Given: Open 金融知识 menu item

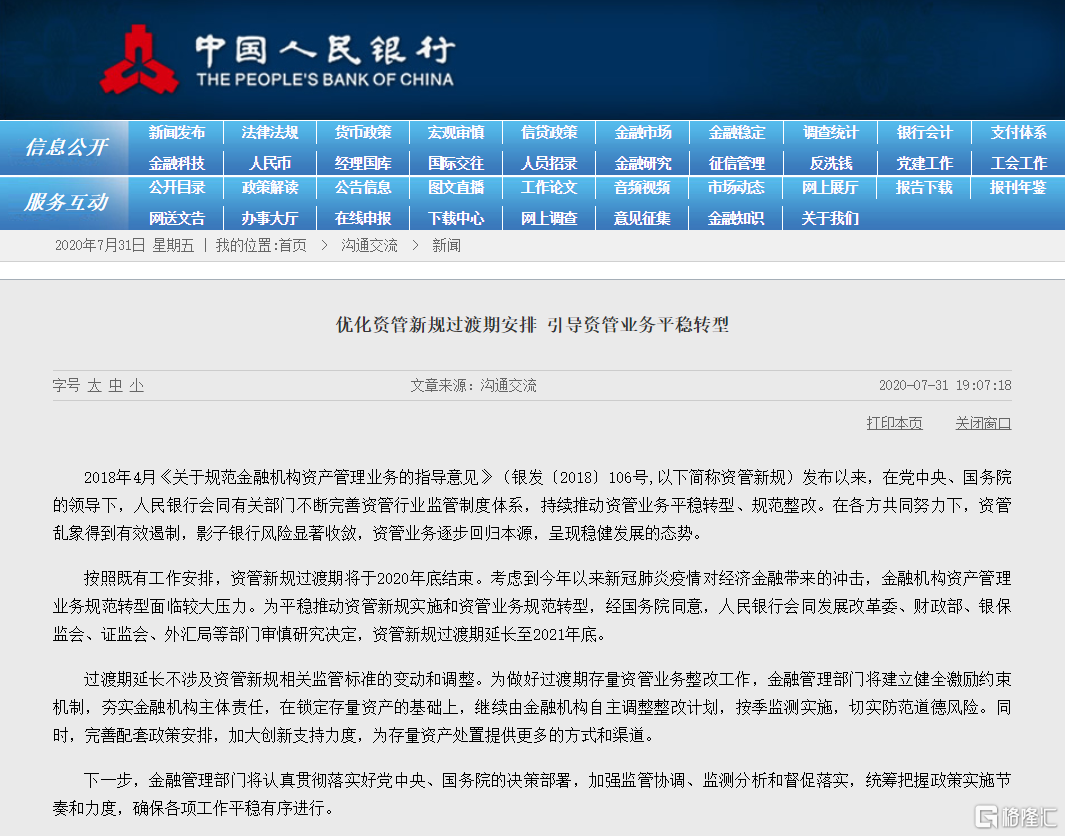Looking at the screenshot, I should (736, 218).
